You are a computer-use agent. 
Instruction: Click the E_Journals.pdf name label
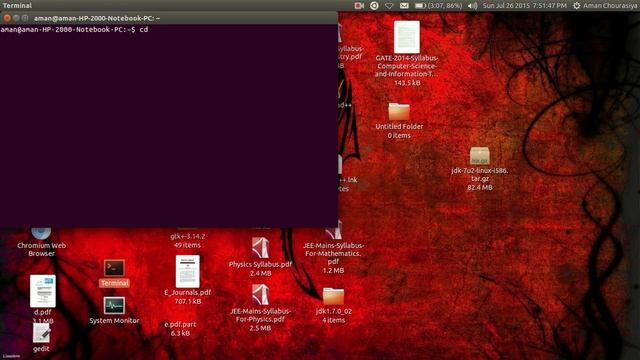click(187, 292)
